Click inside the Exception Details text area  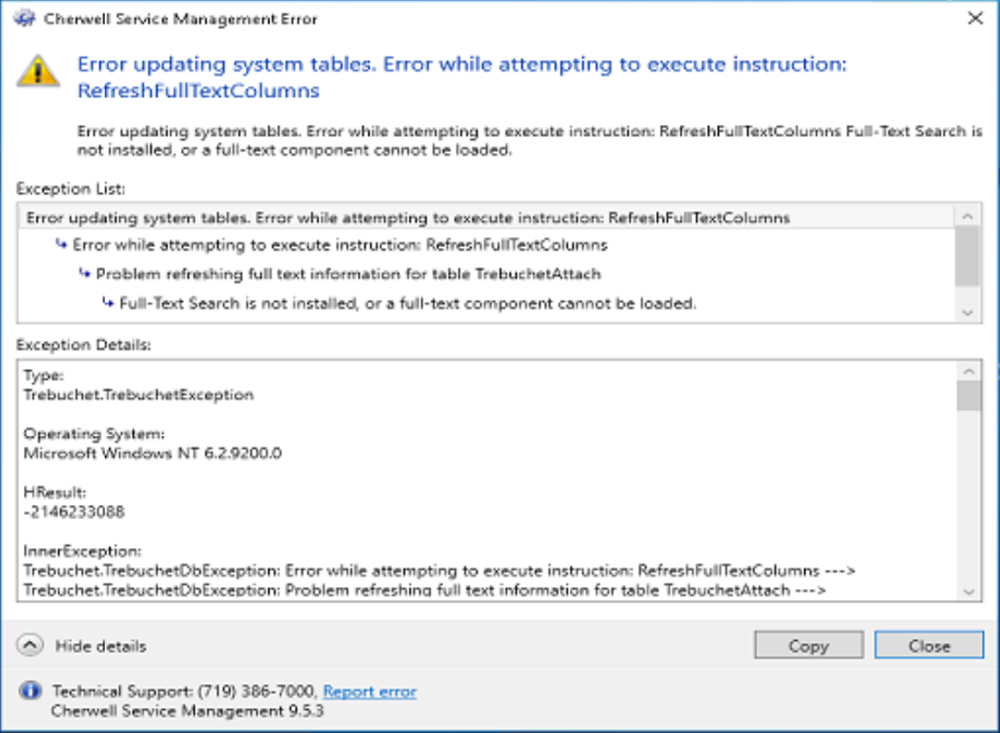tap(480, 480)
